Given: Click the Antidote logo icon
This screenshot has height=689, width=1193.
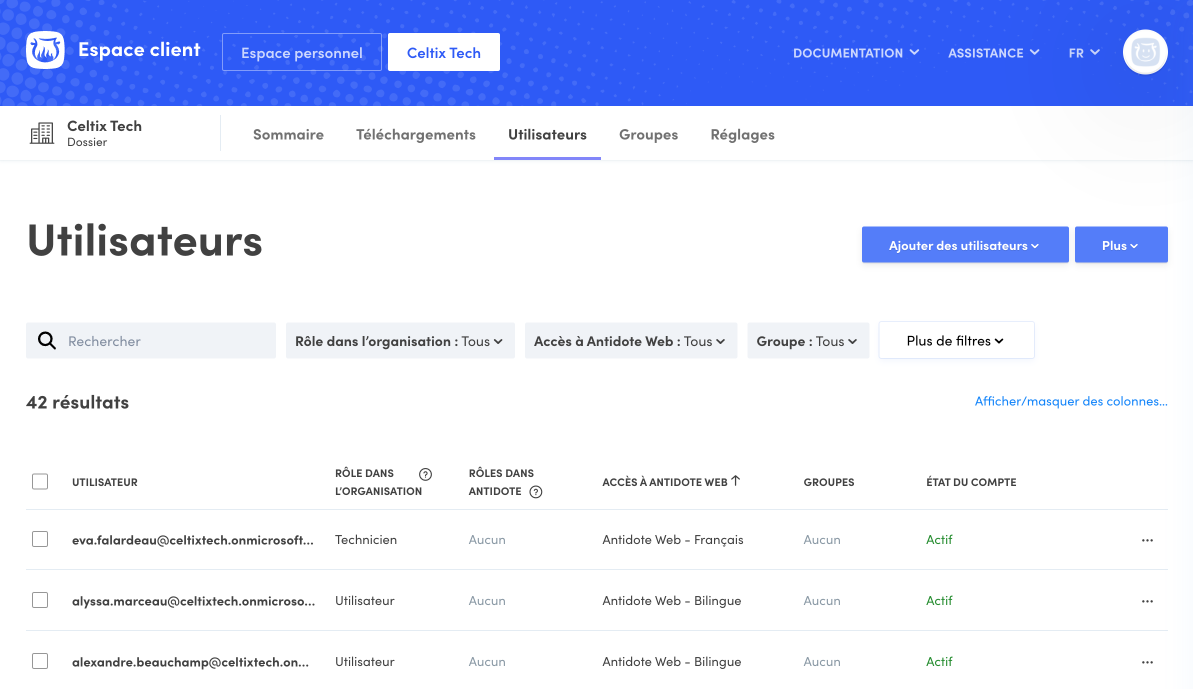Looking at the screenshot, I should 45,51.
